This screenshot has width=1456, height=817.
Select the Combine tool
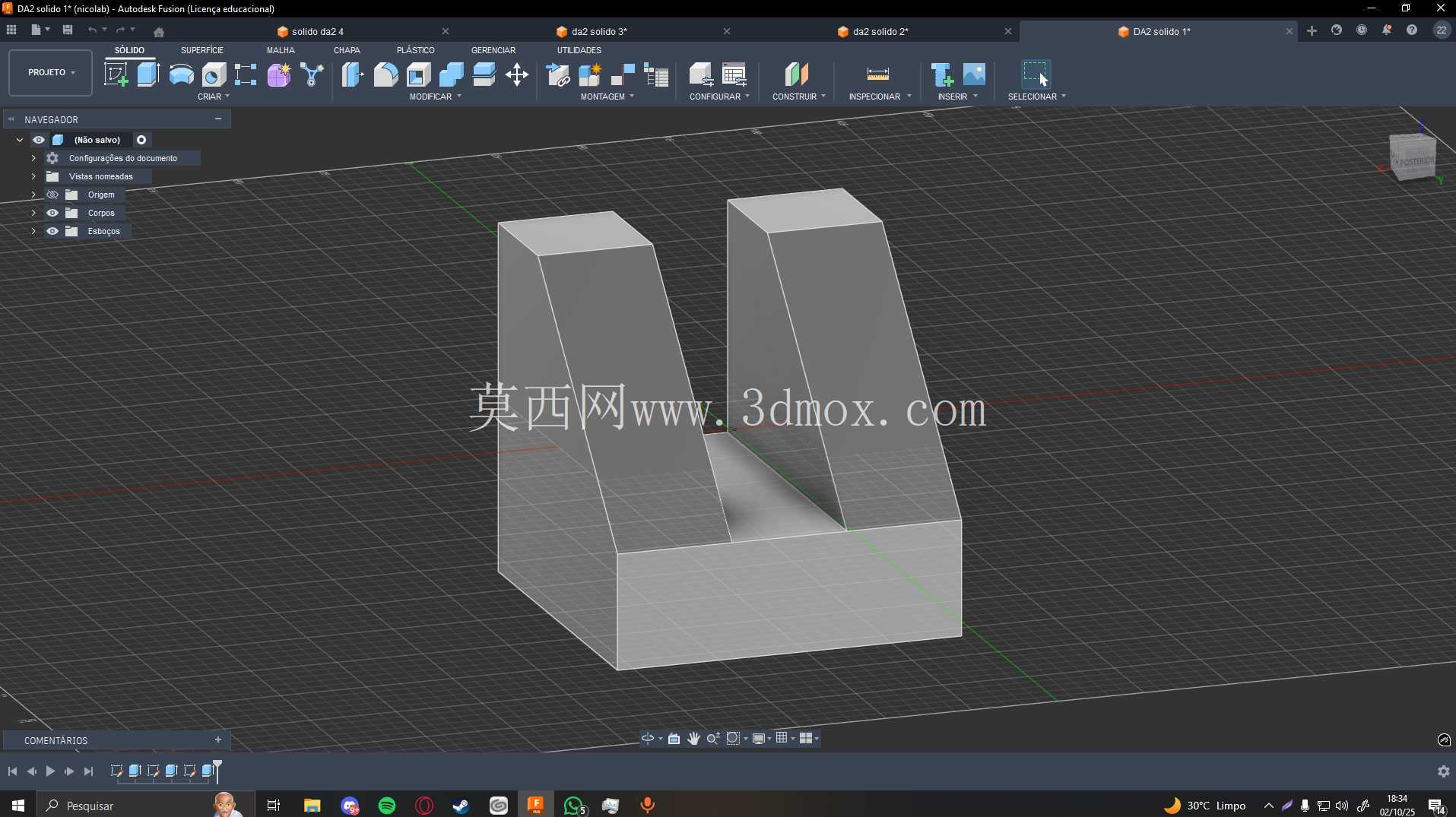click(x=451, y=74)
